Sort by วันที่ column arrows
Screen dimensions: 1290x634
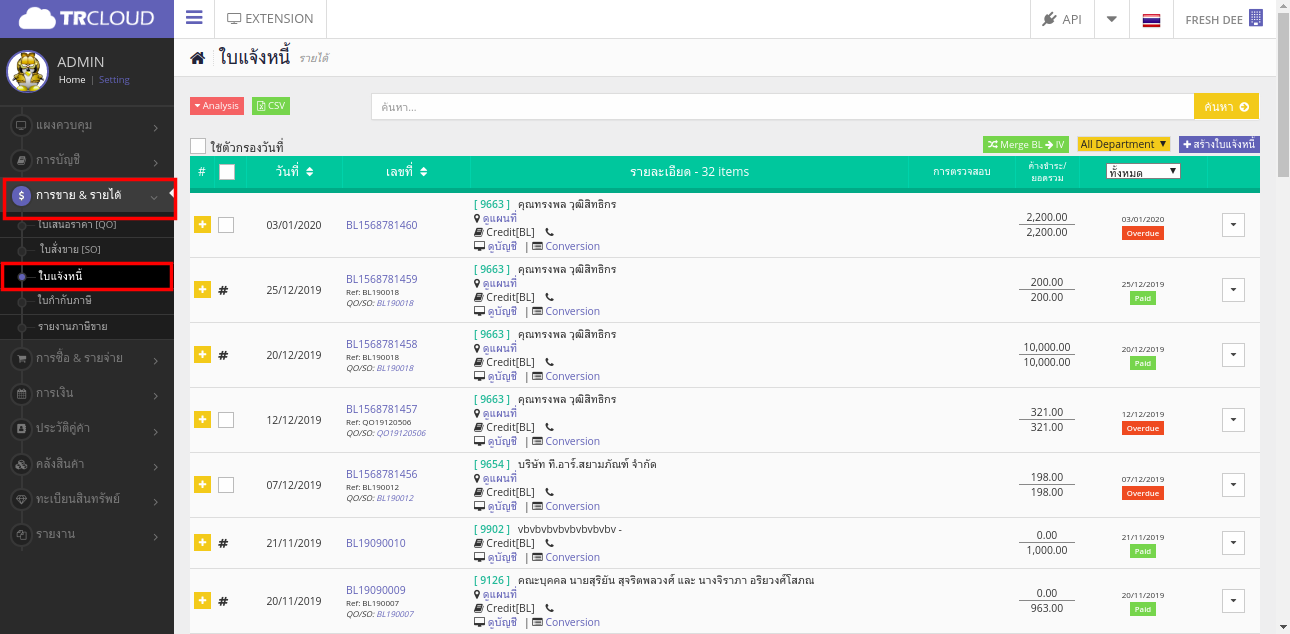coord(310,172)
